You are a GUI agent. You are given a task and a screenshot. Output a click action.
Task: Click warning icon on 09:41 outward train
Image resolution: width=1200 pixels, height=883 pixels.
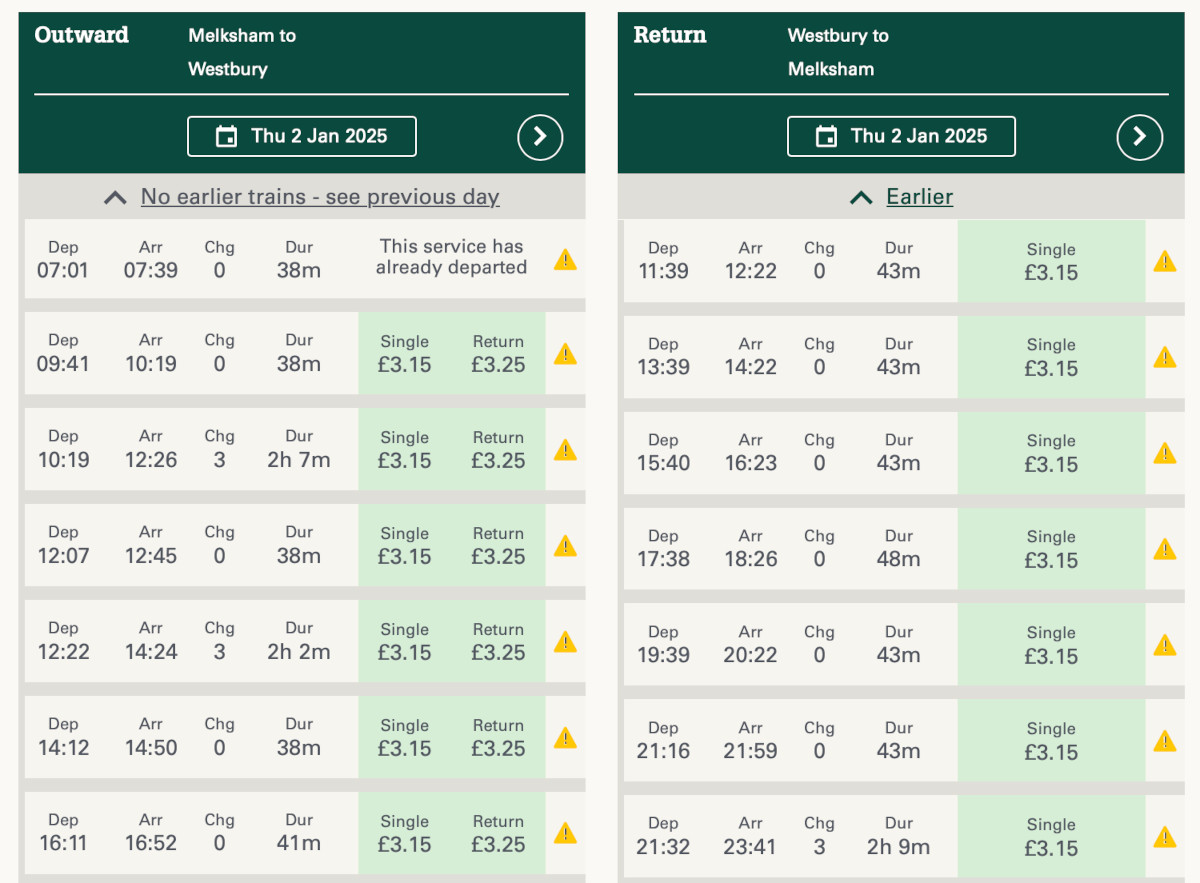[x=565, y=354]
